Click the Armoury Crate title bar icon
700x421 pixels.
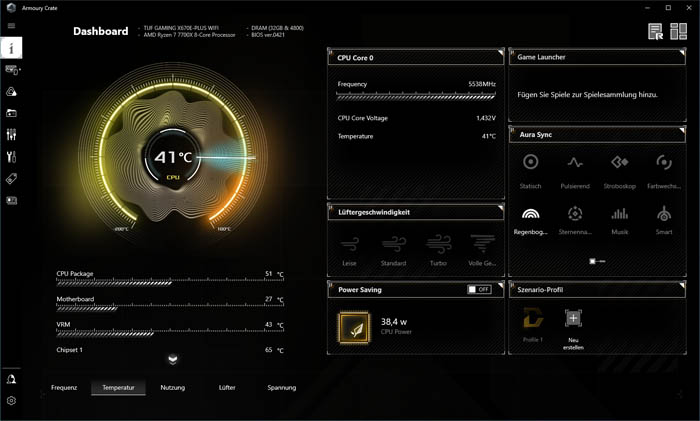11,8
